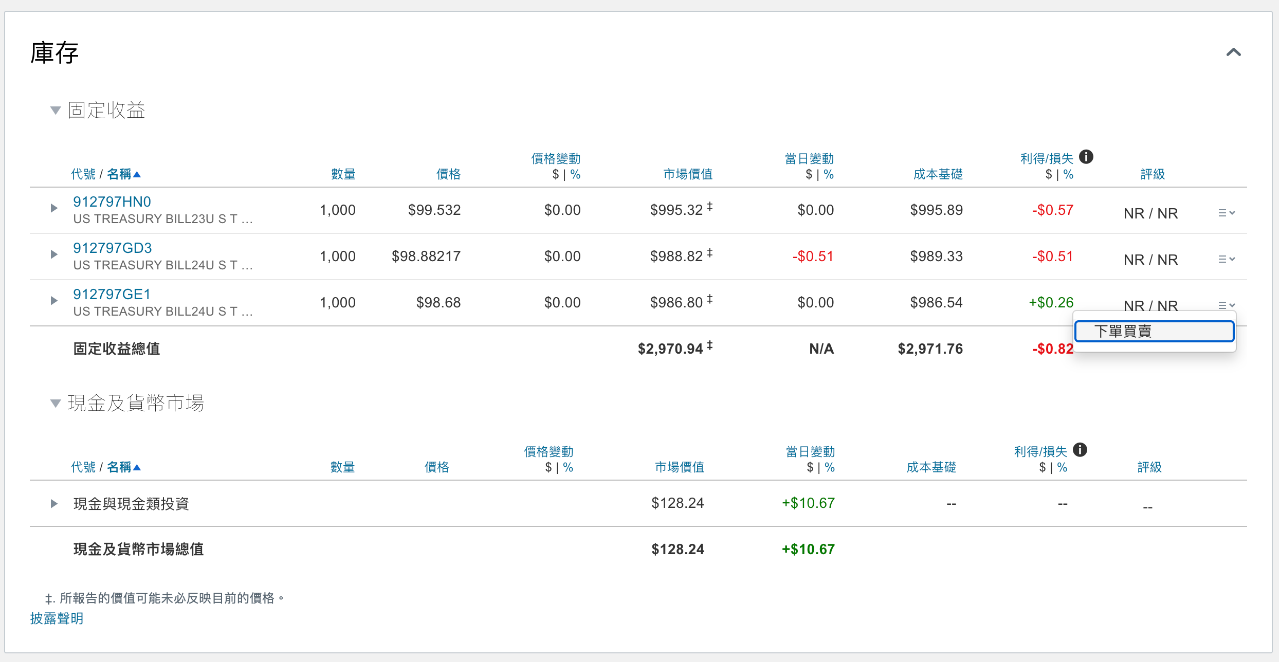Expand the 現金與現金類投資 row

(53, 503)
